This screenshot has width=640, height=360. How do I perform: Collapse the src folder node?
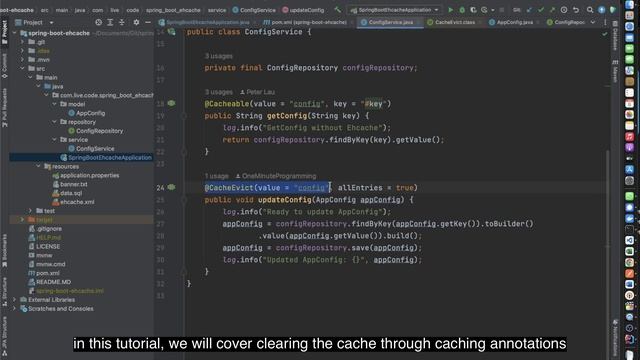tap(22, 69)
